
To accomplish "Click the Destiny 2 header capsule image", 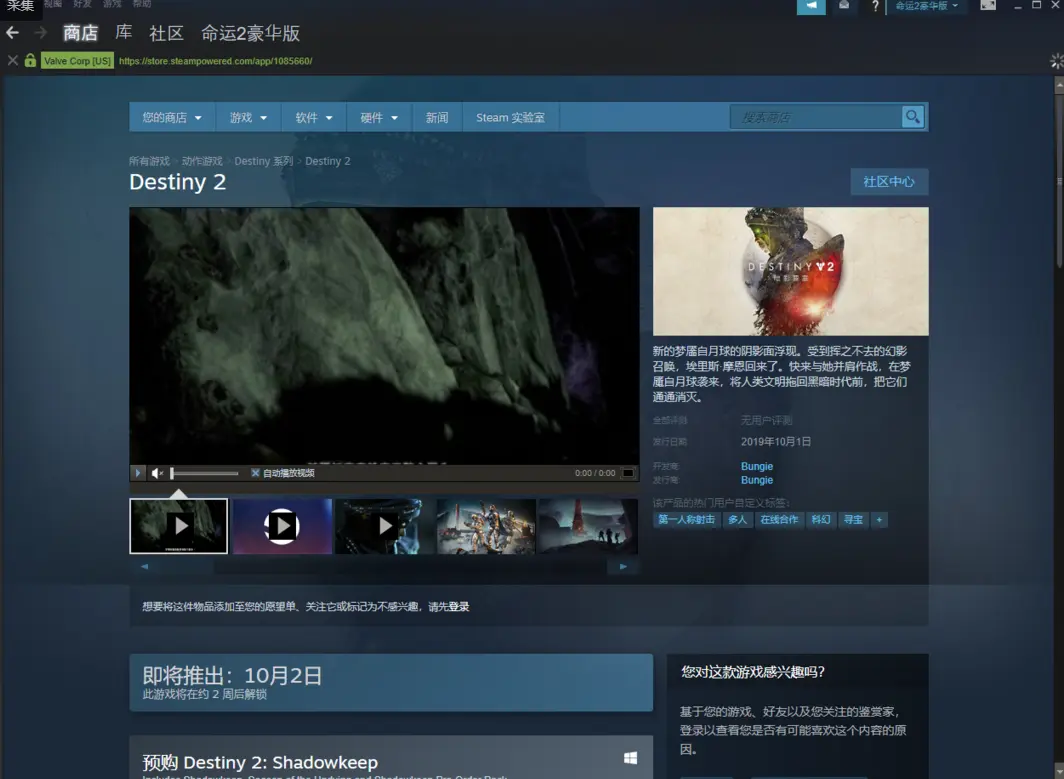I will [791, 271].
